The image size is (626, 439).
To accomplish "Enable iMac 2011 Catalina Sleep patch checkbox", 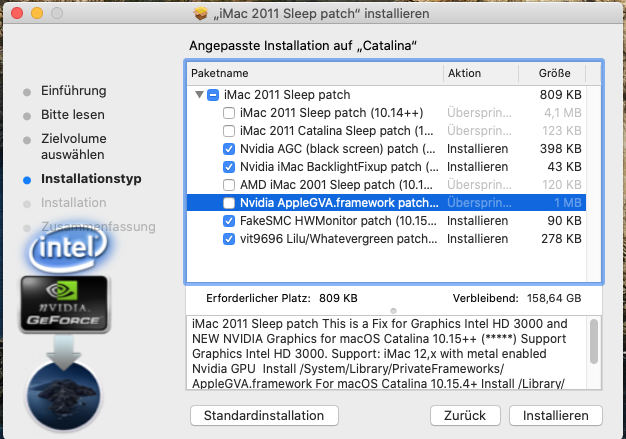I will [229, 131].
